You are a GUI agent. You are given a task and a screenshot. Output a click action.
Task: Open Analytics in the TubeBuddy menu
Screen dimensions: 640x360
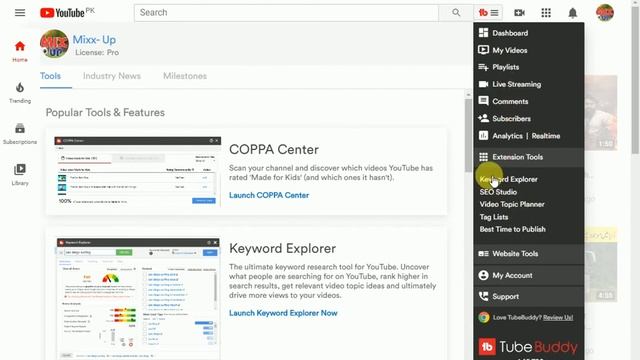click(507, 136)
